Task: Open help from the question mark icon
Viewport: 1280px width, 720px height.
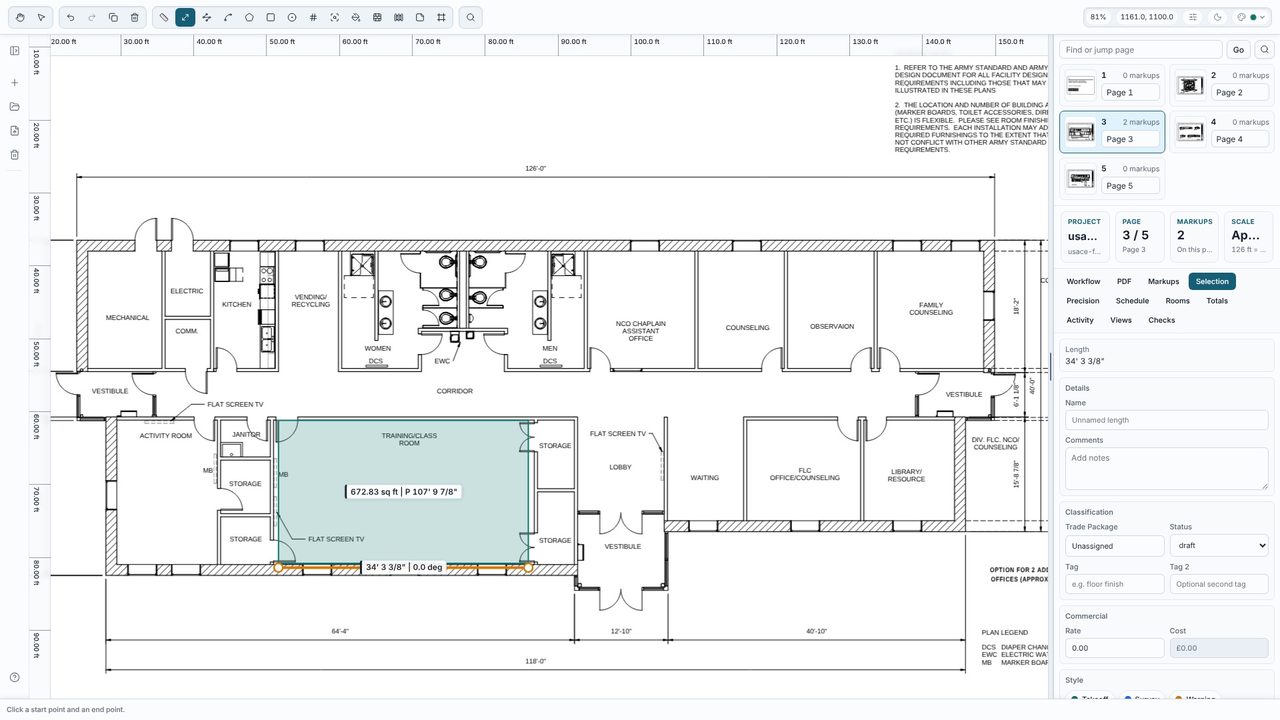Action: [15, 678]
